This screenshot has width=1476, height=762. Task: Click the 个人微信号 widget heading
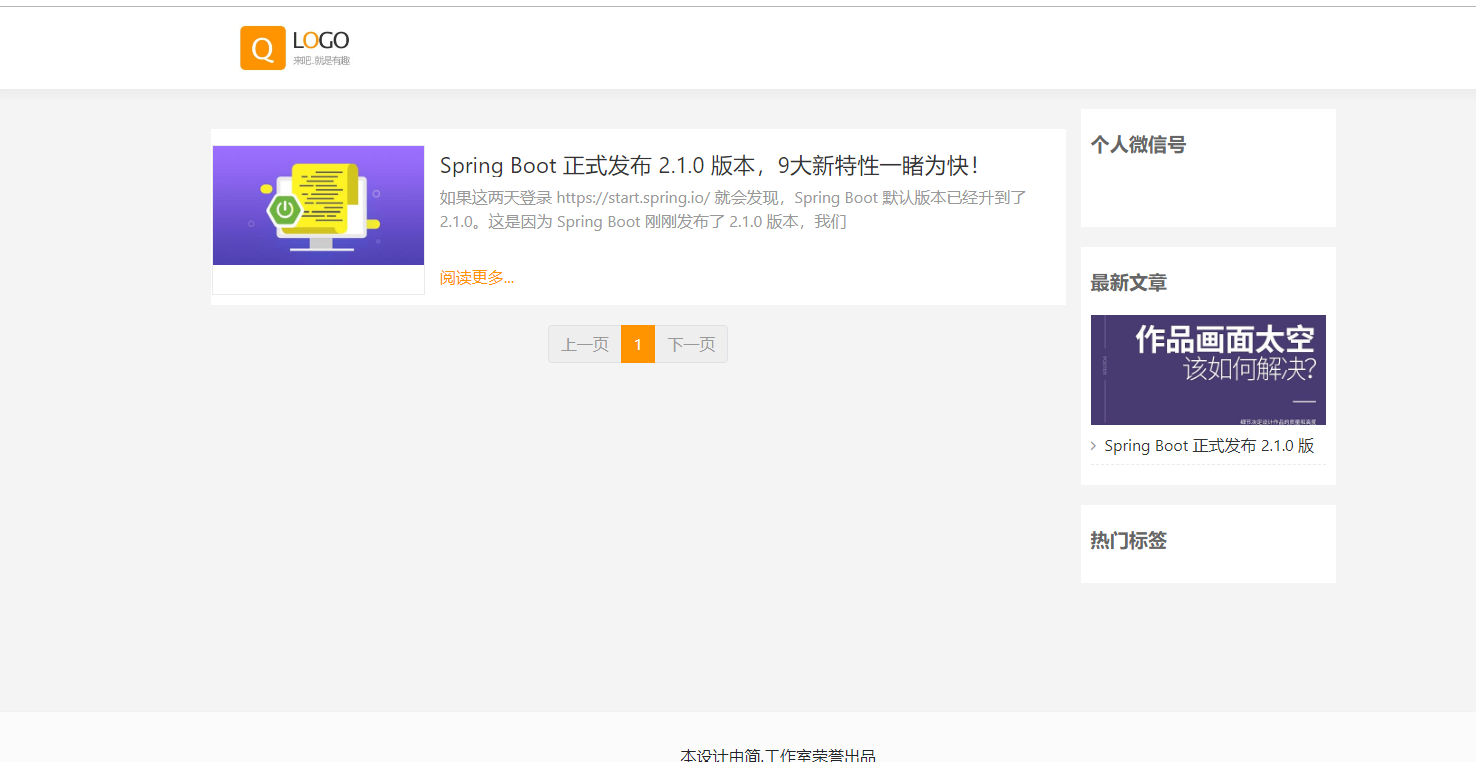tap(1138, 145)
